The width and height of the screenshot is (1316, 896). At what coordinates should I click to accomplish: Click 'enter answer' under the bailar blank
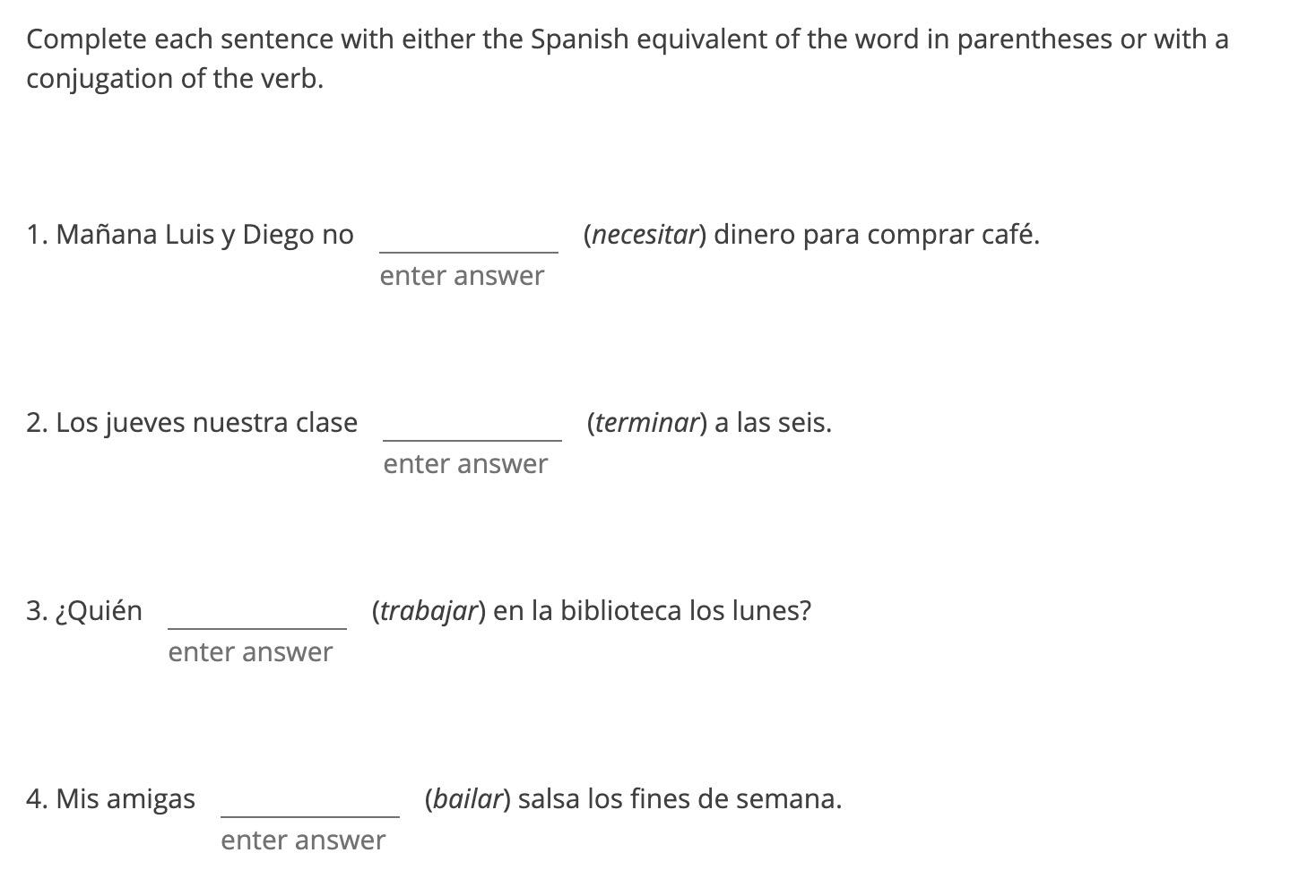click(x=301, y=840)
